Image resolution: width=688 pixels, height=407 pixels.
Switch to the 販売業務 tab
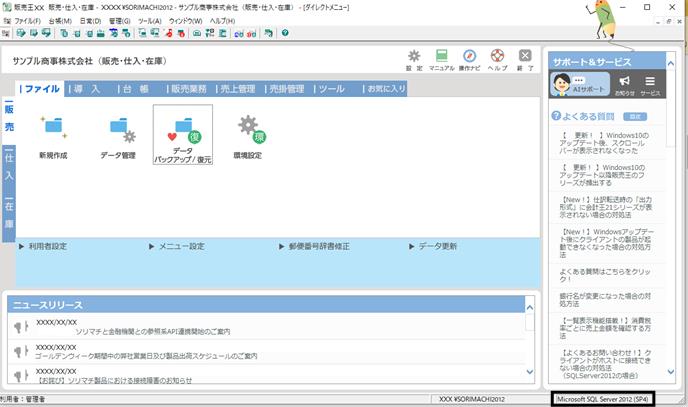click(186, 89)
